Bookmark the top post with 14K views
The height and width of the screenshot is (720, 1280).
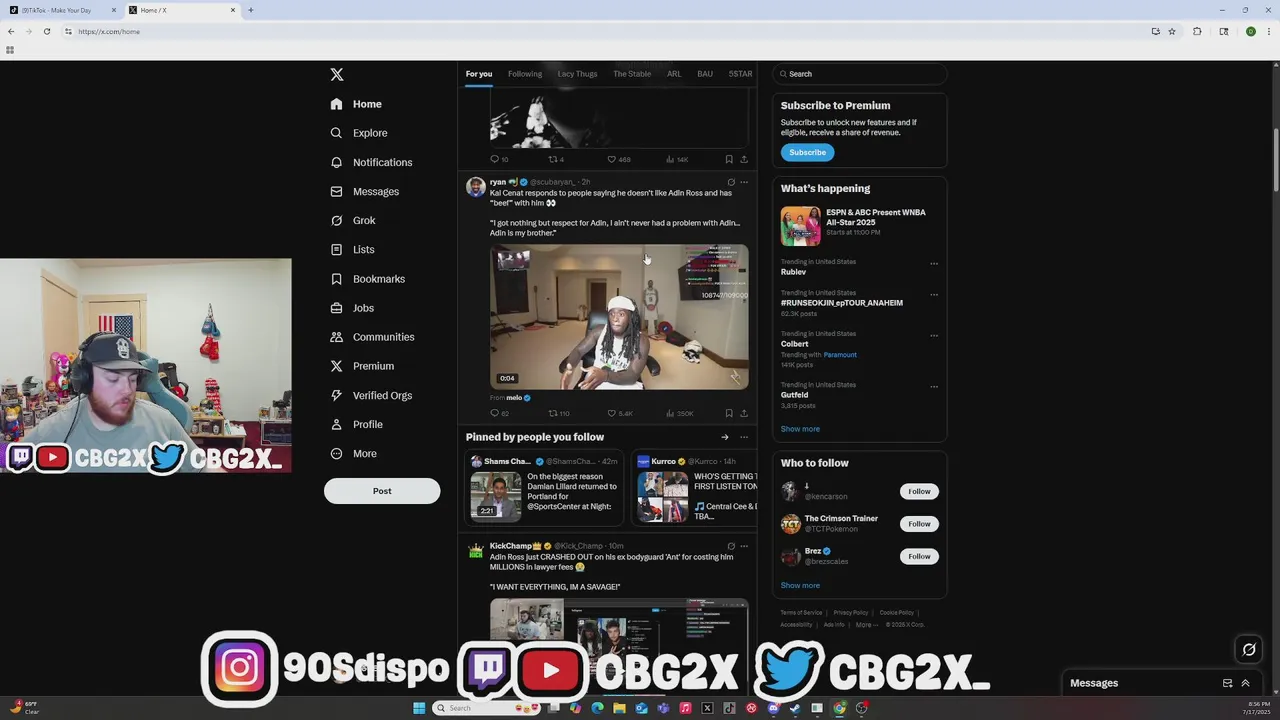[729, 159]
